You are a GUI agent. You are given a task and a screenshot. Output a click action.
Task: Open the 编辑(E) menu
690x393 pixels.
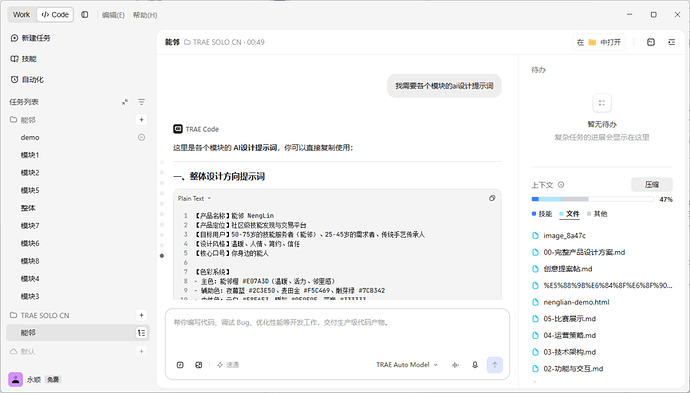pyautogui.click(x=113, y=15)
